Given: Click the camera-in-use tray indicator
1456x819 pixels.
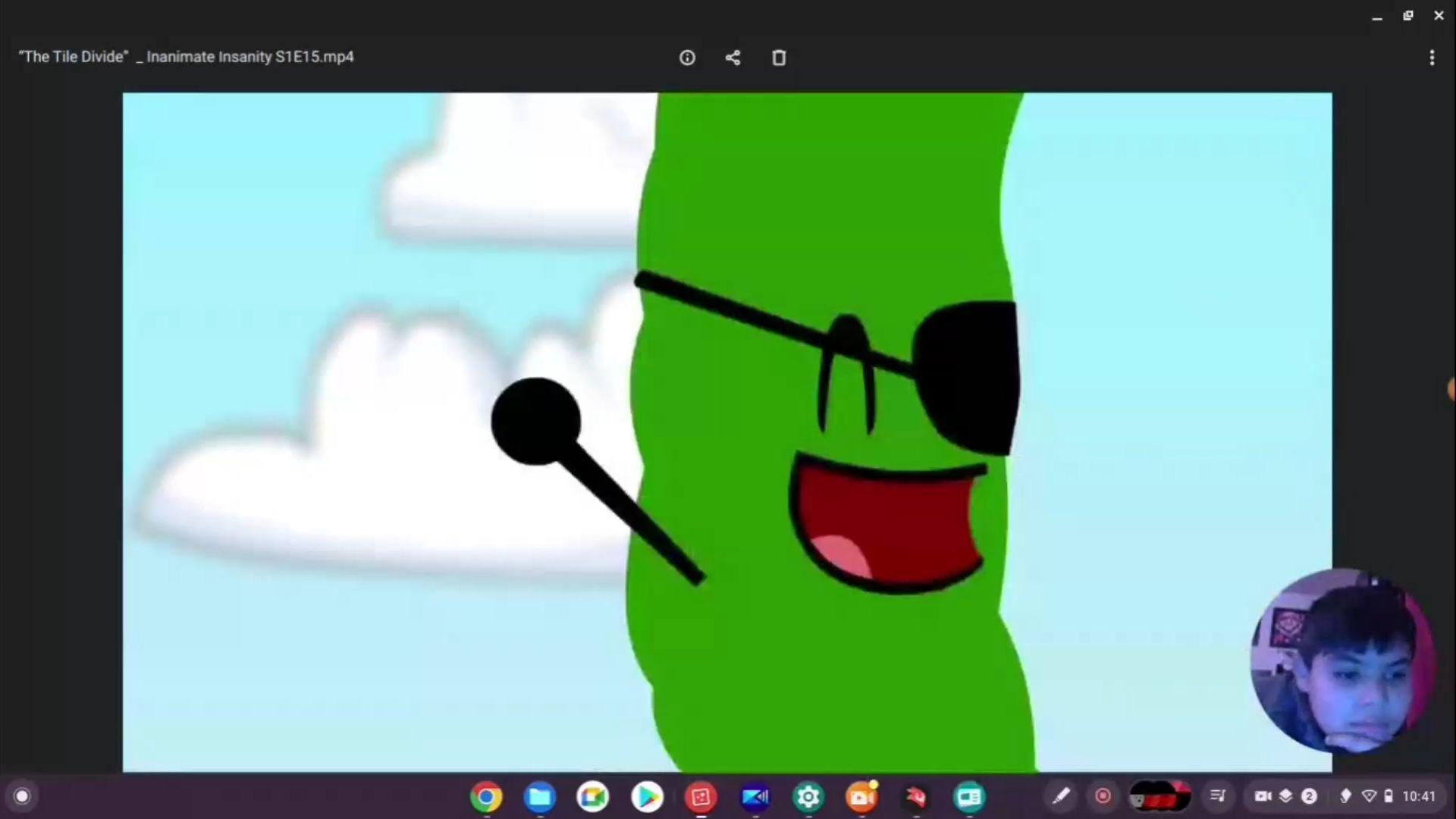Looking at the screenshot, I should point(1263,796).
